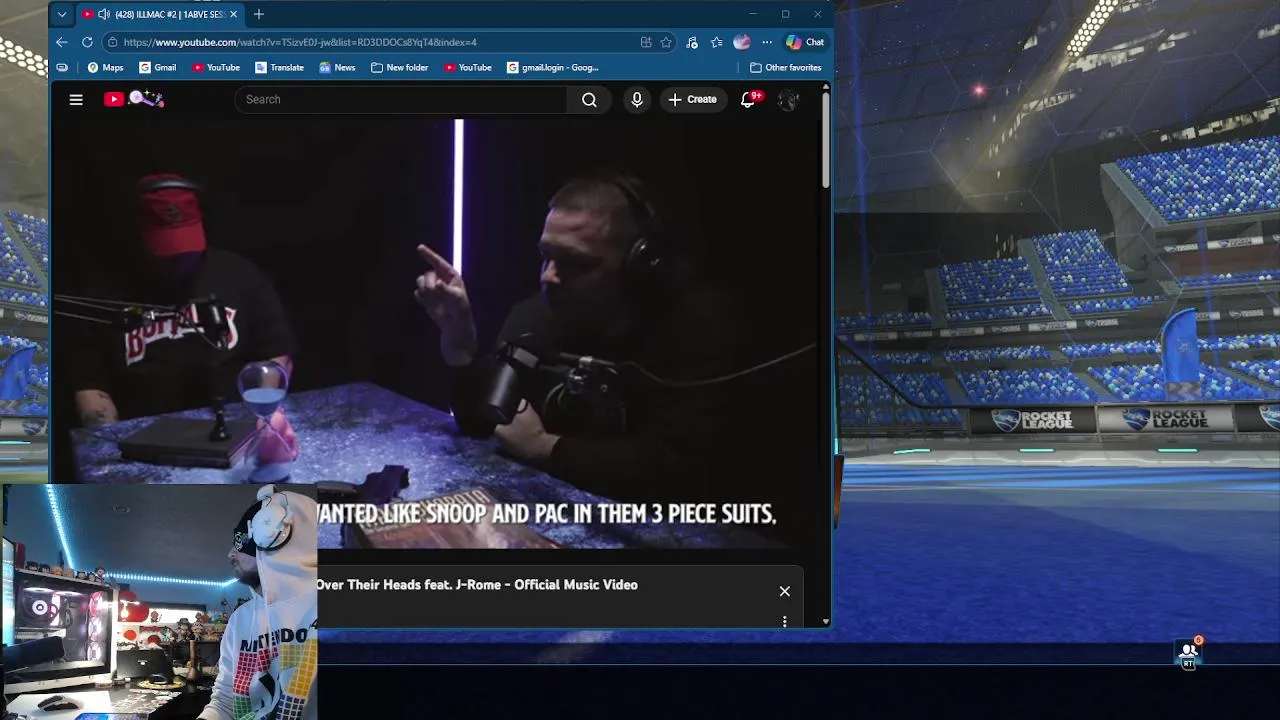Open the gmail.login Google bookmark

point(553,67)
